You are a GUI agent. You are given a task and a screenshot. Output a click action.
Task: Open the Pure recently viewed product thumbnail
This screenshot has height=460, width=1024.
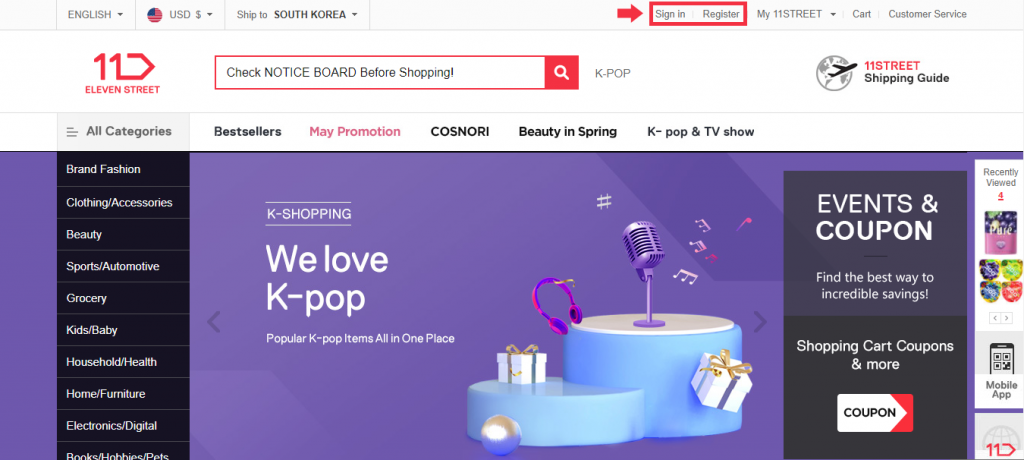(x=1000, y=233)
